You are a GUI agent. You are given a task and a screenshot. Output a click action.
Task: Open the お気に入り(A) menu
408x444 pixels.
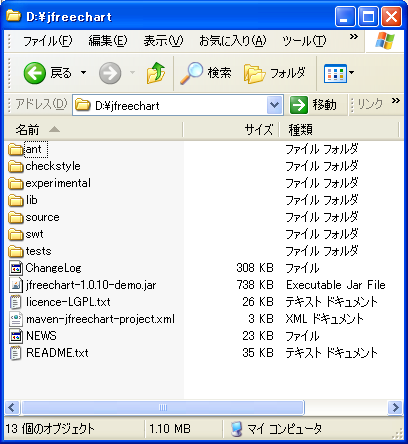[233, 41]
